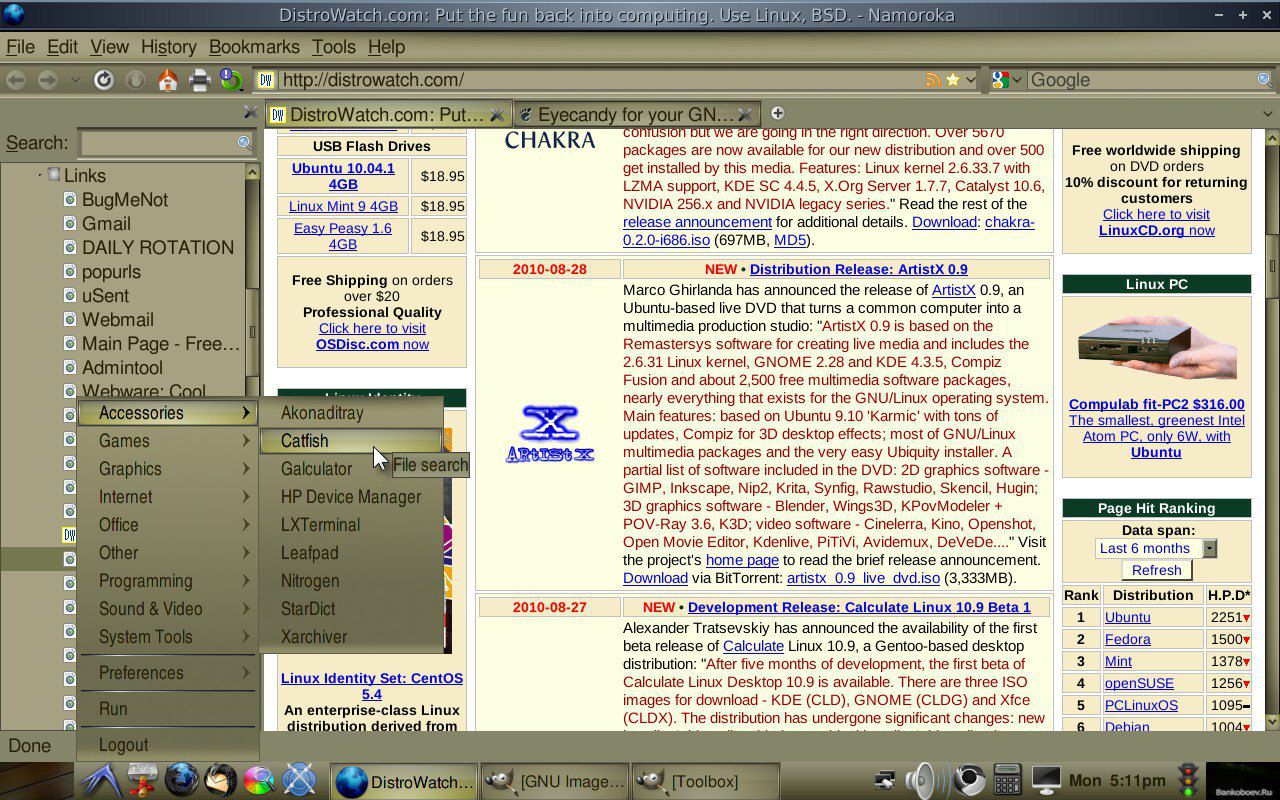This screenshot has height=800, width=1280.
Task: Click the traffic light tray icon
Action: click(1188, 781)
